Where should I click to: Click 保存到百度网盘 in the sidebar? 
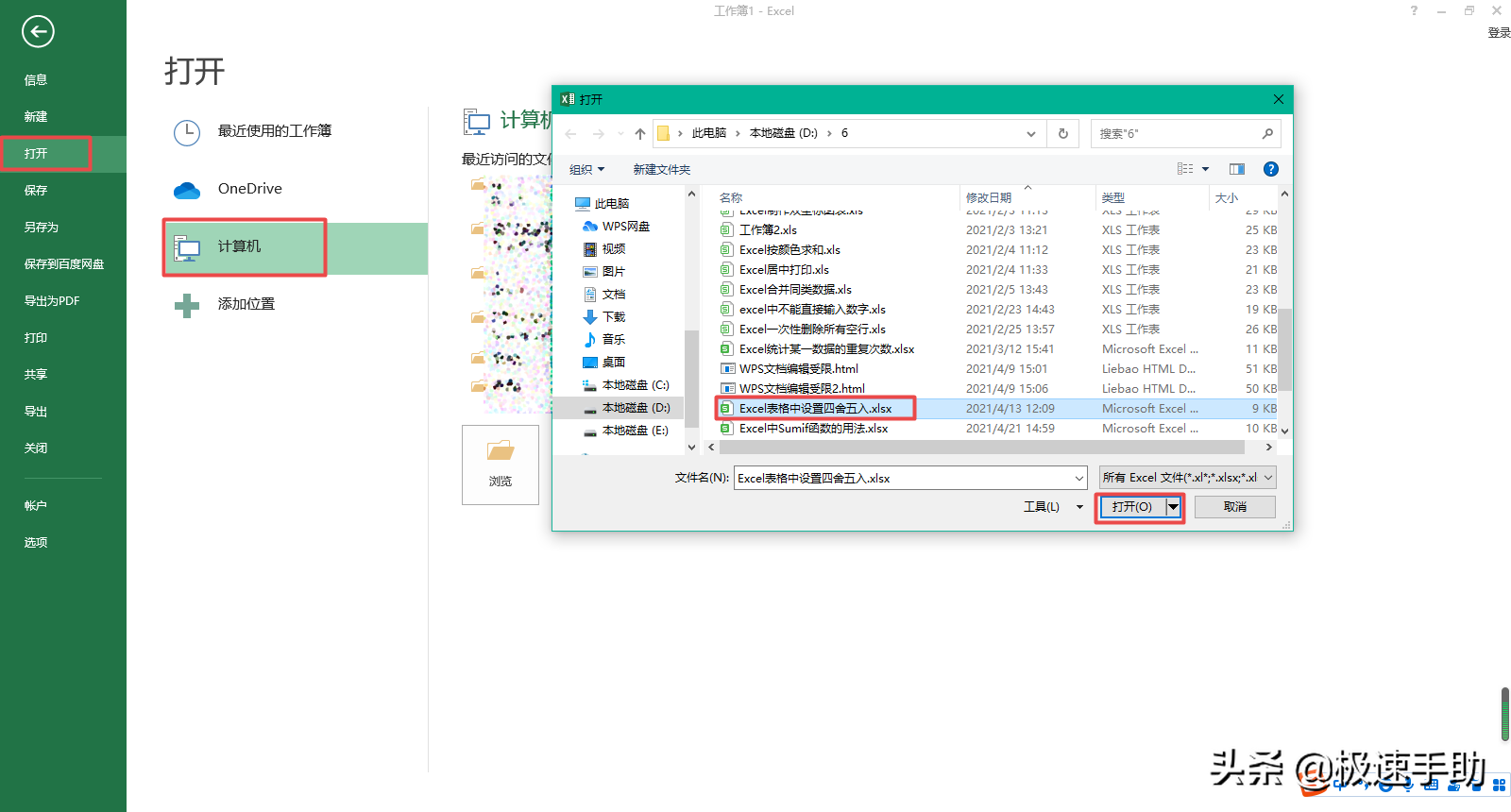64,264
